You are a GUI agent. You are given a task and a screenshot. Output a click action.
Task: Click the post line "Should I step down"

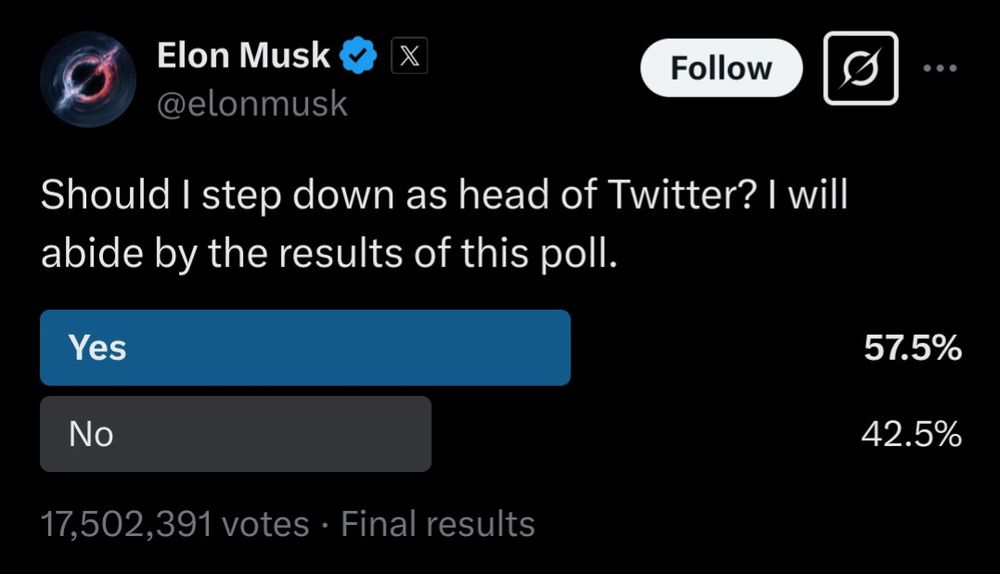[x=217, y=195]
